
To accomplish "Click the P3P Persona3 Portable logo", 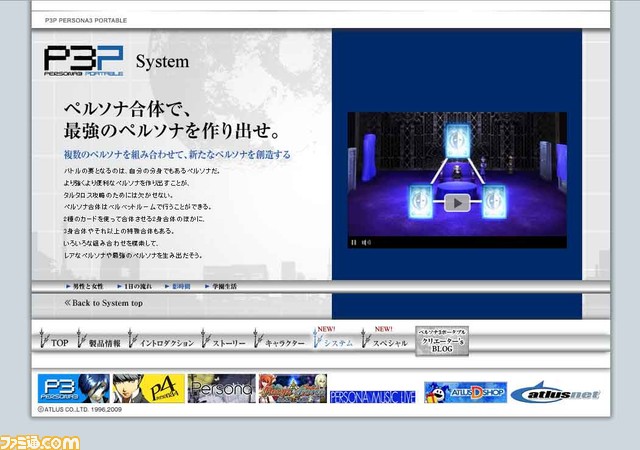I will coord(84,60).
